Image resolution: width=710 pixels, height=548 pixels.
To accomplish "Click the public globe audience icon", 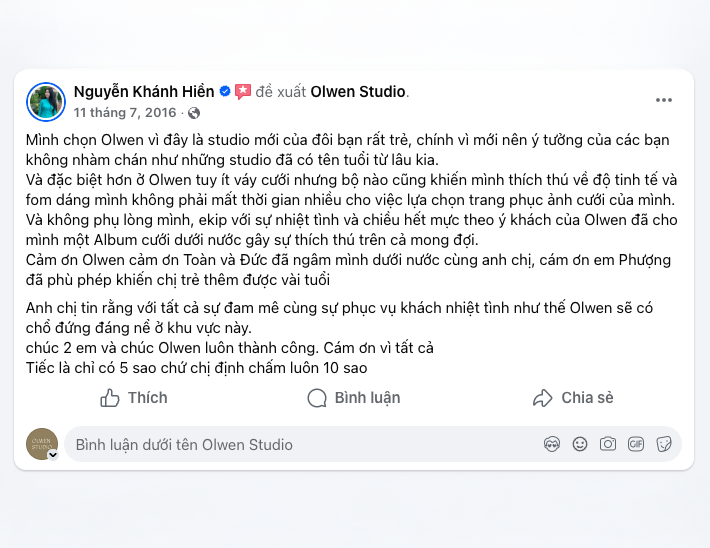I will 194,113.
